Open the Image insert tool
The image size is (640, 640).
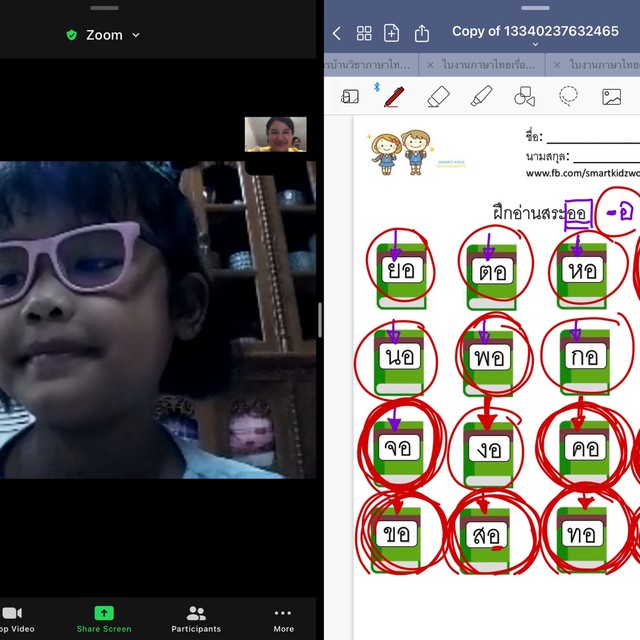611,96
